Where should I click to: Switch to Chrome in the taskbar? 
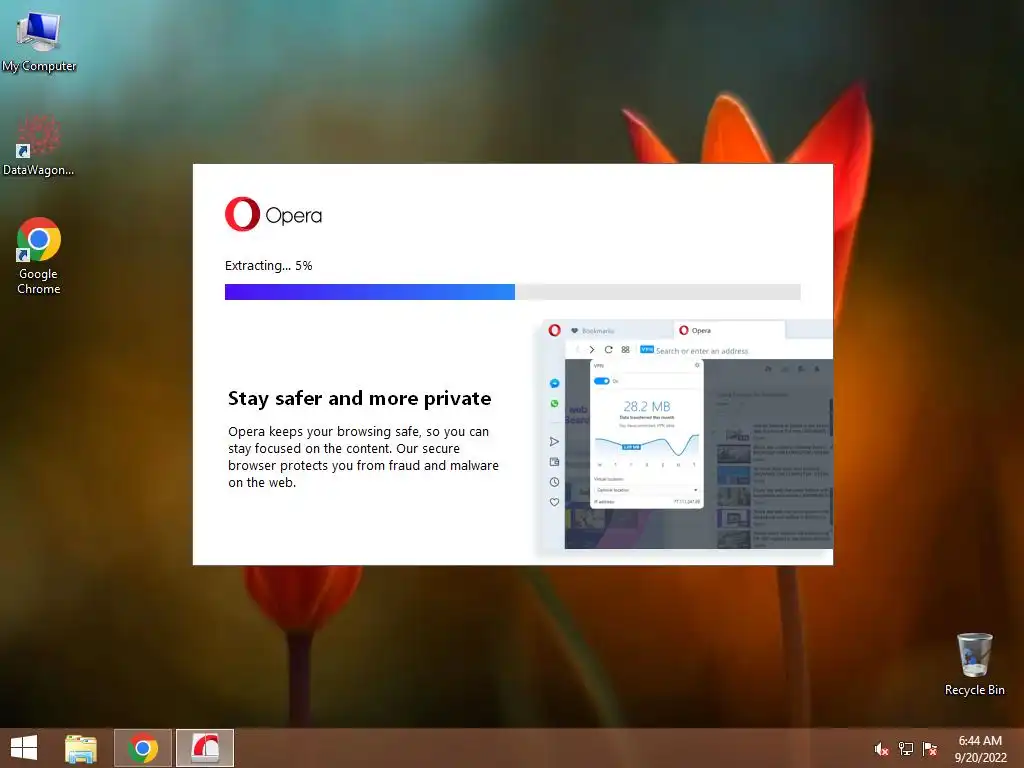143,748
